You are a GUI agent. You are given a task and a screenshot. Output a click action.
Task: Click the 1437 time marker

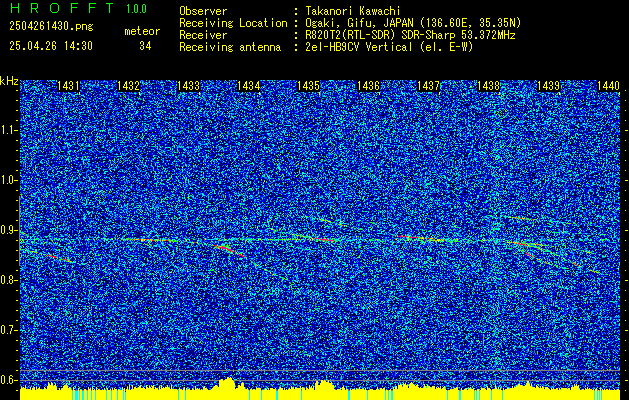(x=428, y=86)
